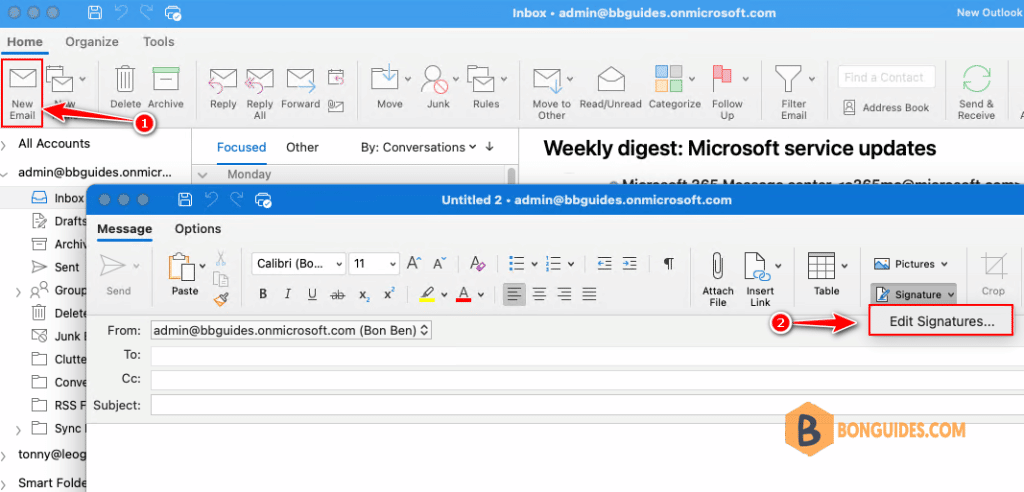Apply yellow text highlight color
The width and height of the screenshot is (1024, 492).
[x=427, y=295]
